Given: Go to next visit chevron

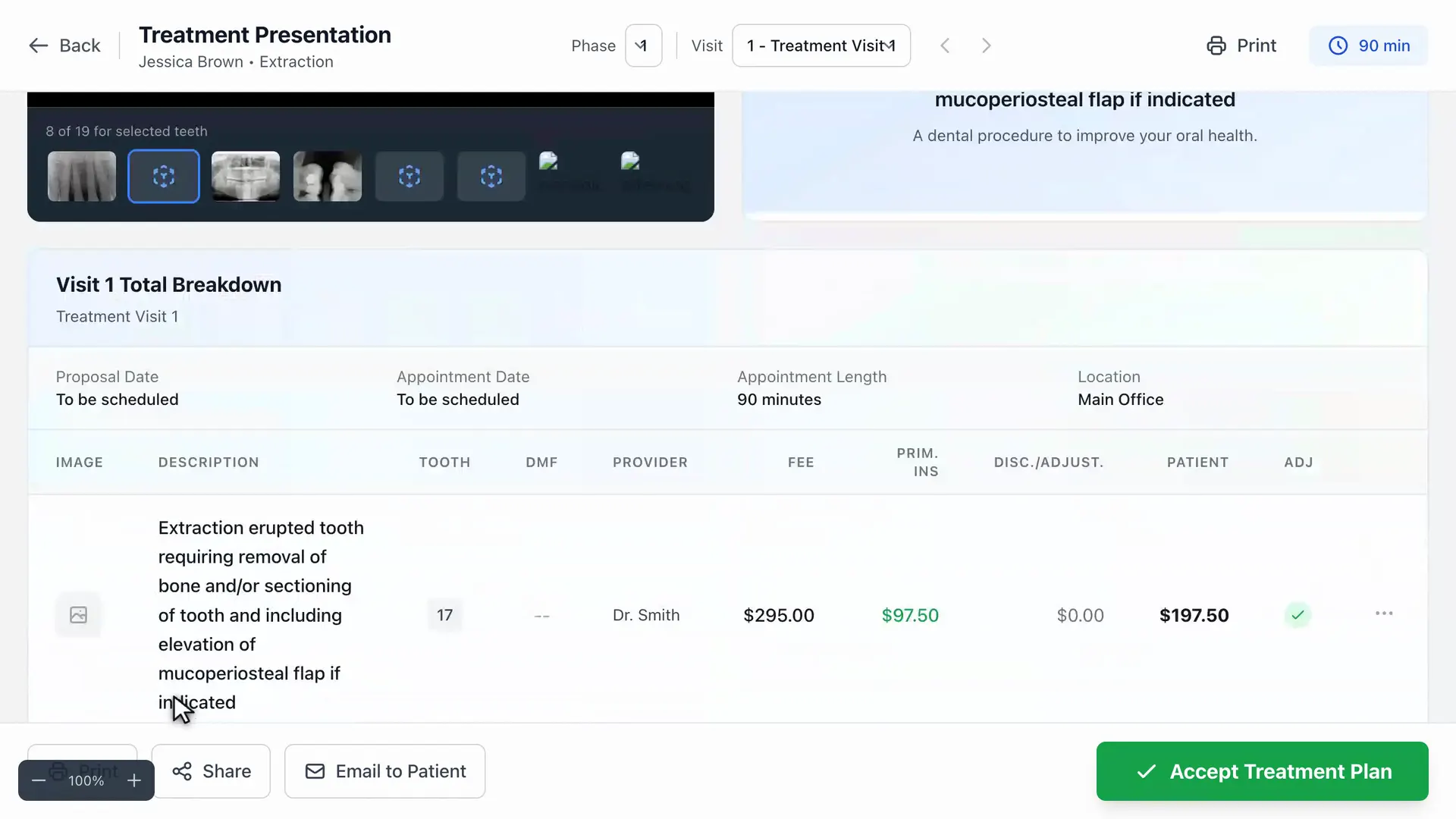Looking at the screenshot, I should pos(986,45).
